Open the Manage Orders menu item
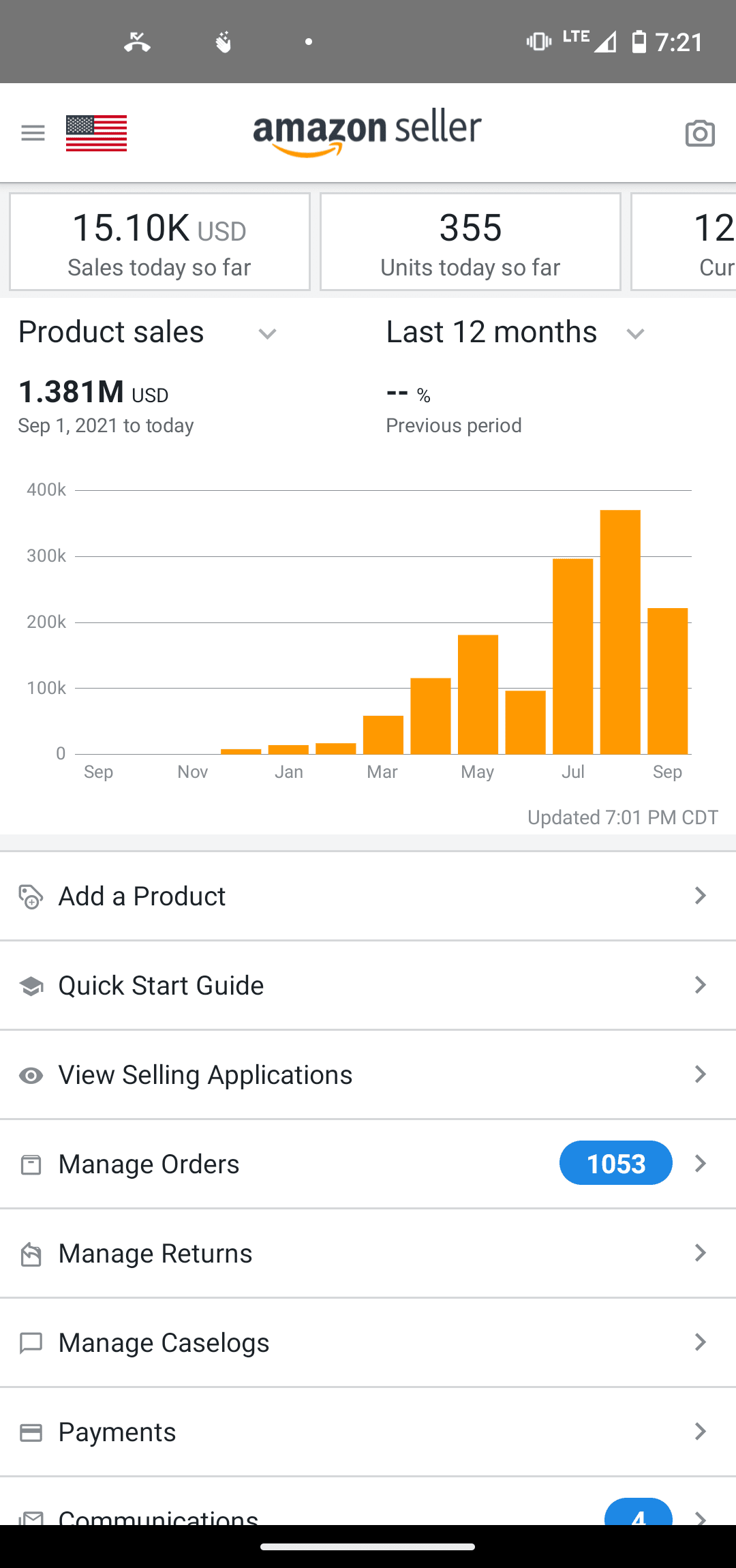The width and height of the screenshot is (736, 1568). click(x=149, y=1164)
